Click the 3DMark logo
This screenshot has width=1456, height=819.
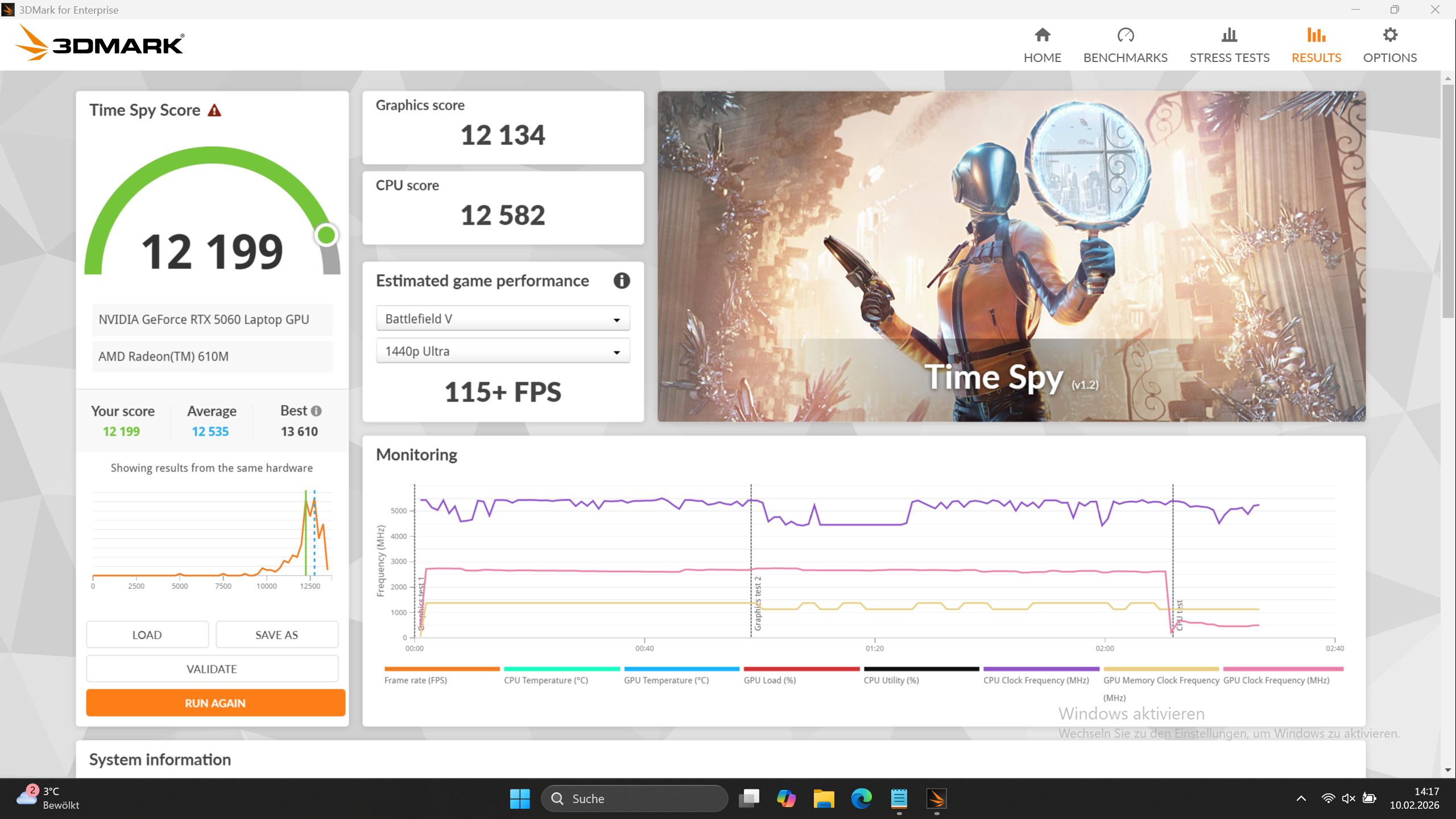[100, 44]
